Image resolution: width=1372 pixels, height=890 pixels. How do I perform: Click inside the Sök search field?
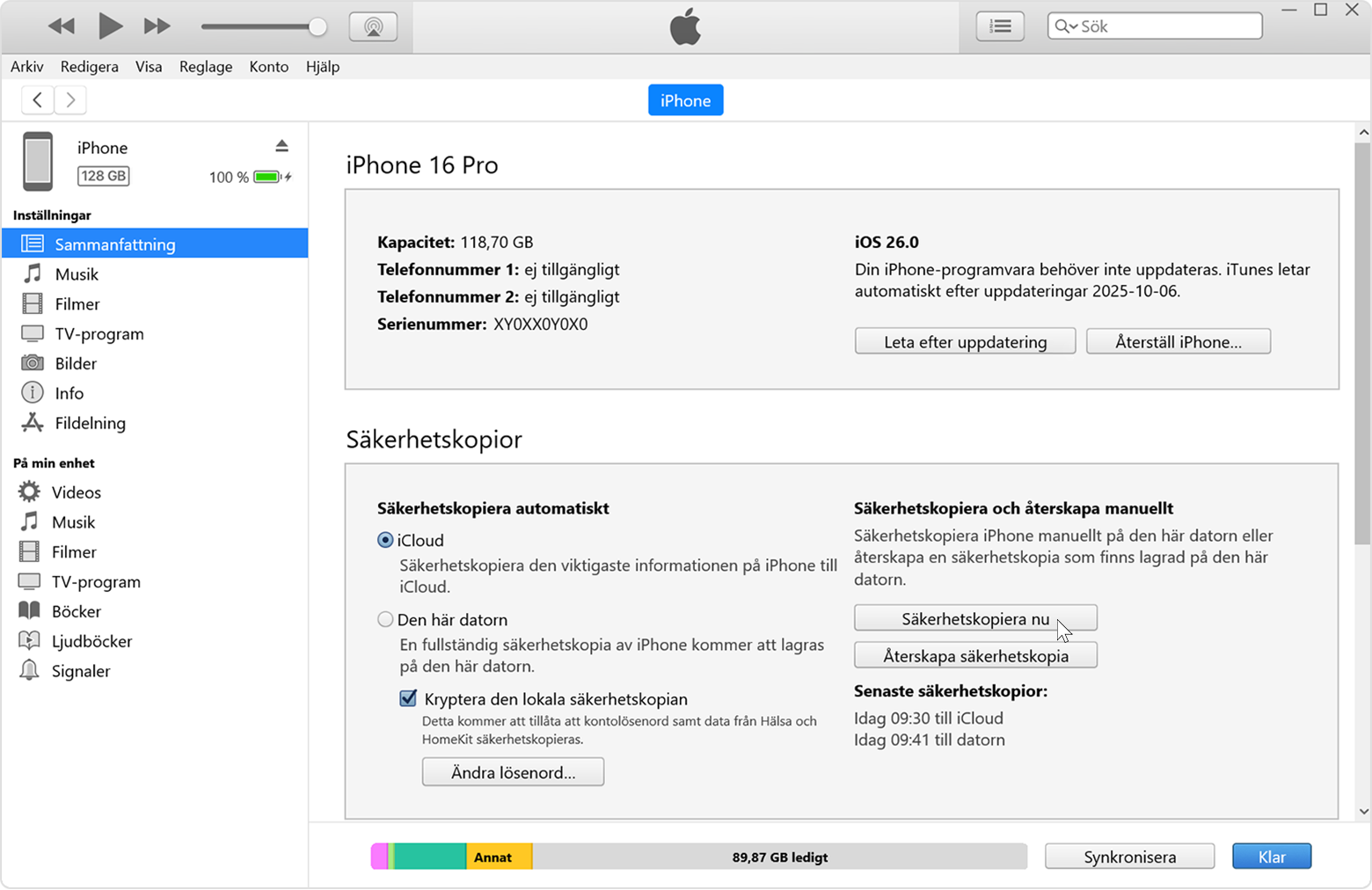click(x=1161, y=26)
